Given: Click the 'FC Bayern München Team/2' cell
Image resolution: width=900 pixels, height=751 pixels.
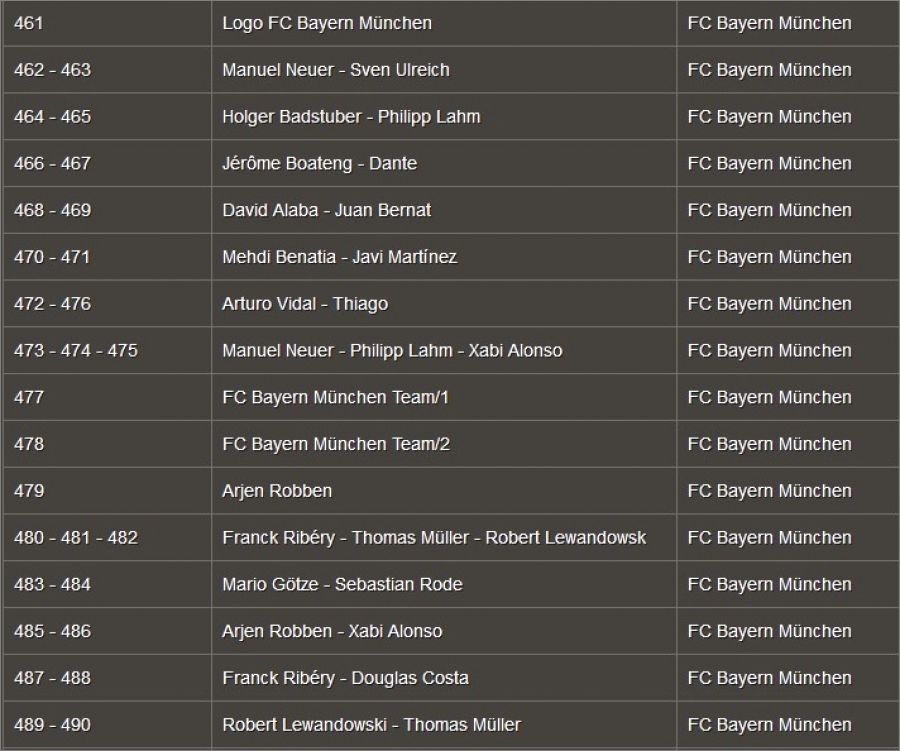Looking at the screenshot, I should click(x=336, y=444).
